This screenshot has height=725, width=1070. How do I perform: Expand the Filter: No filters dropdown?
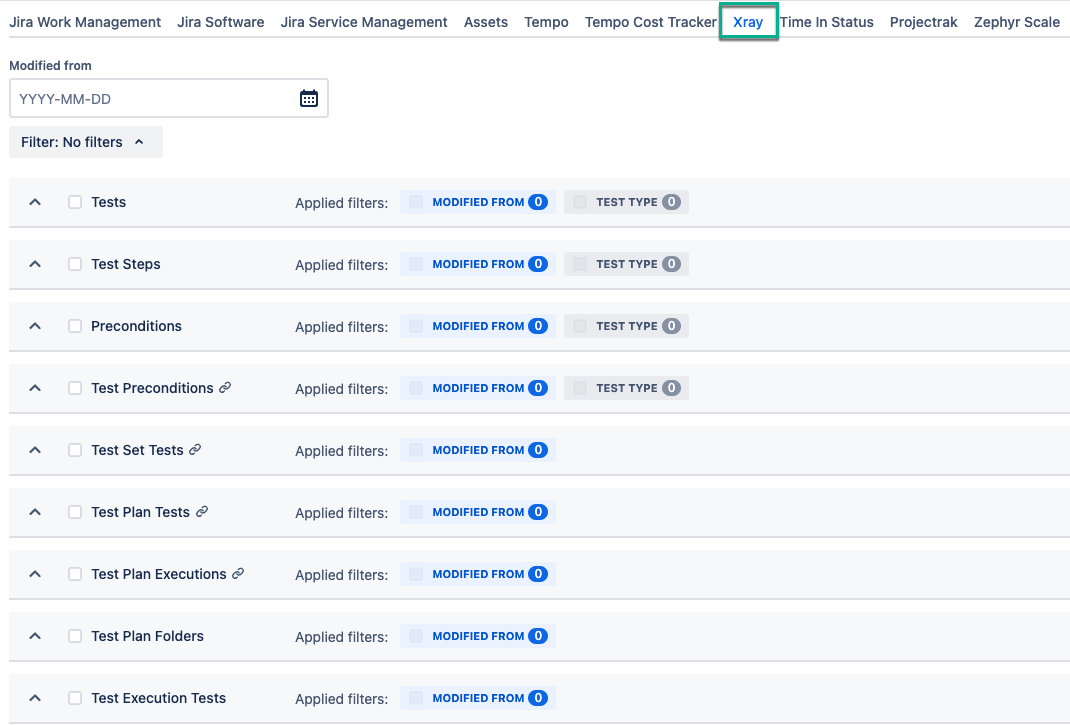point(85,142)
